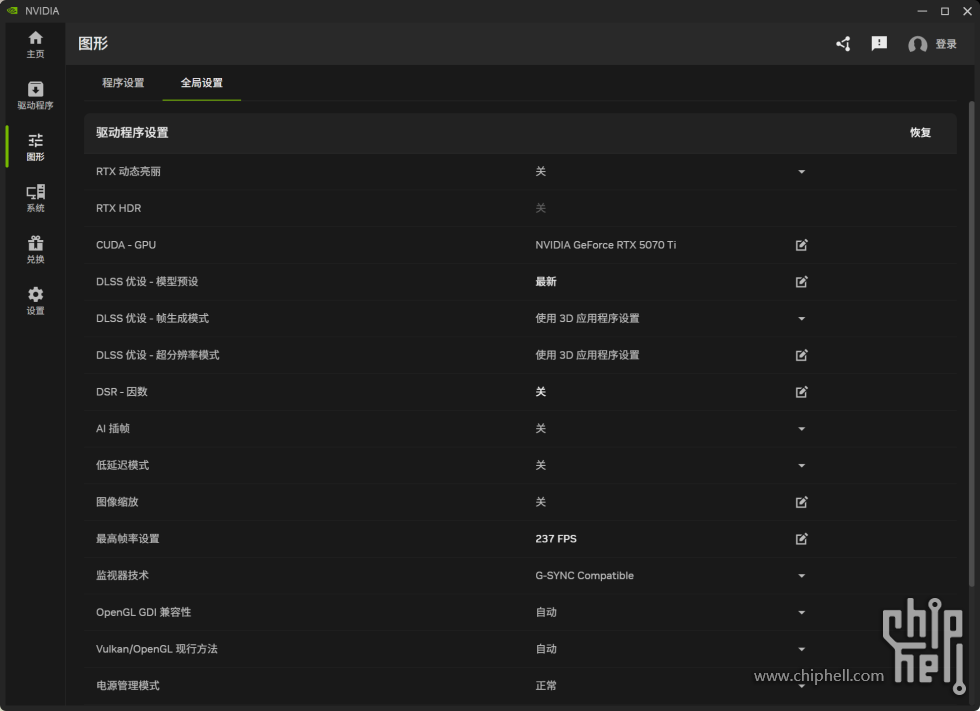
Task: Expand the AI 插帧 dropdown
Action: coord(801,428)
